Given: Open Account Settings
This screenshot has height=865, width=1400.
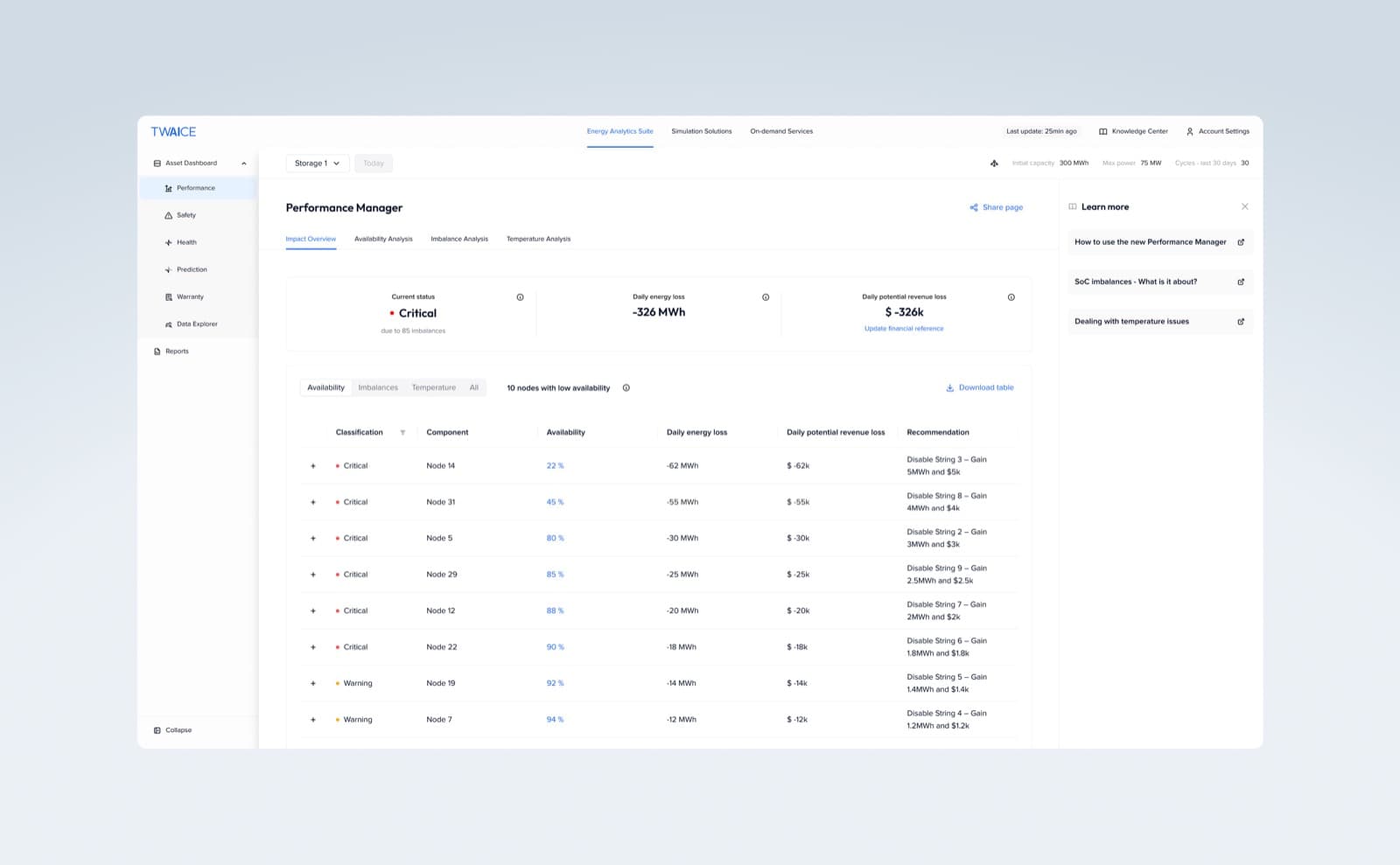Looking at the screenshot, I should (1217, 131).
